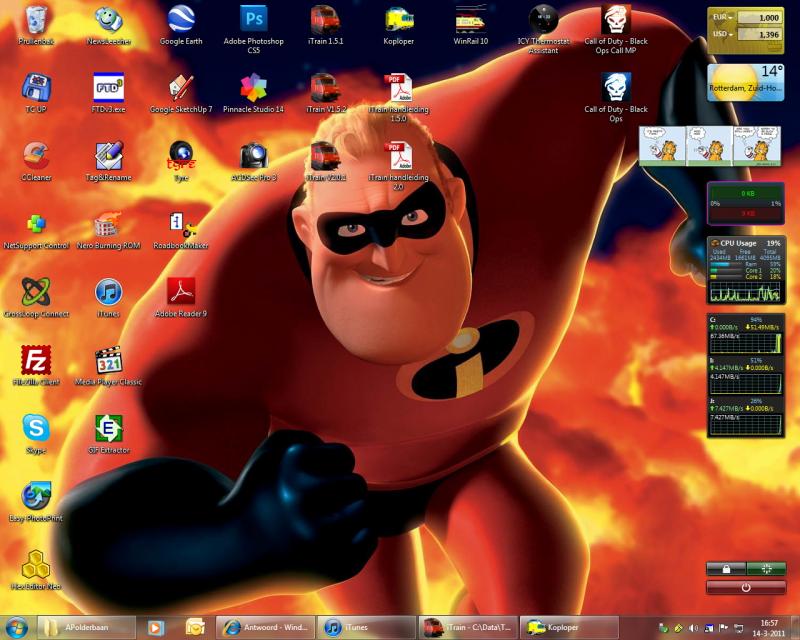
Task: Open the Windows Start menu
Action: 17,627
